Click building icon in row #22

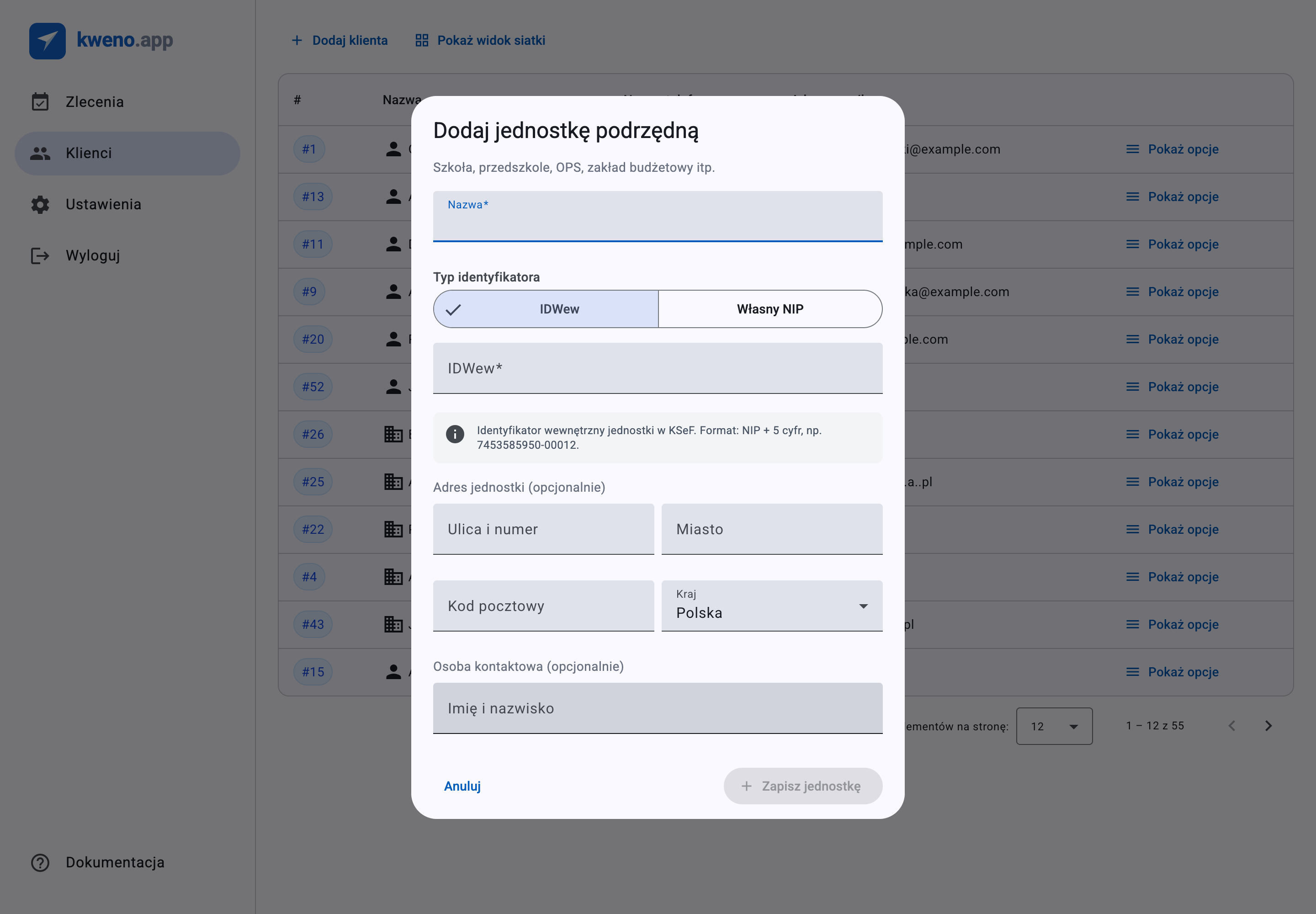click(393, 529)
